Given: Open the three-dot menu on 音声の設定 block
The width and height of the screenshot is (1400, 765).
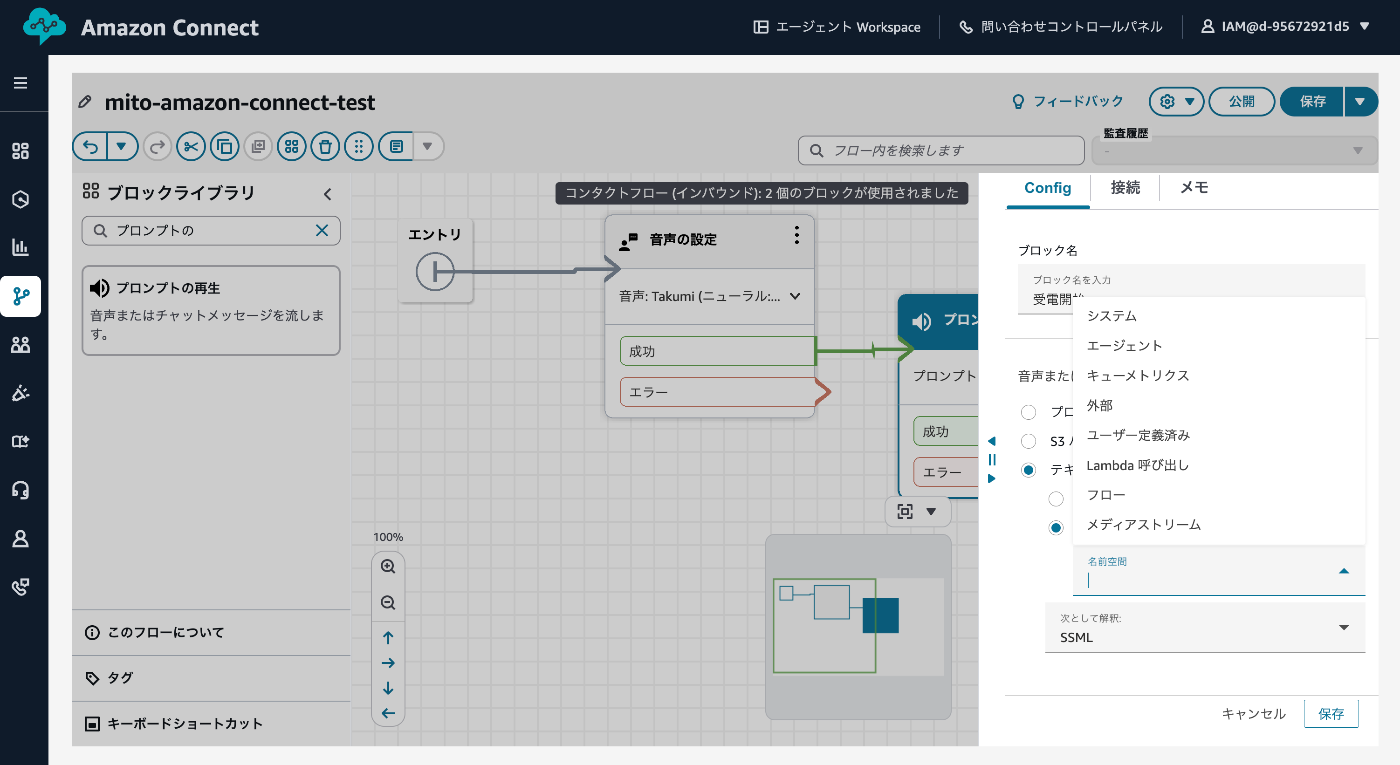Looking at the screenshot, I should tap(797, 235).
